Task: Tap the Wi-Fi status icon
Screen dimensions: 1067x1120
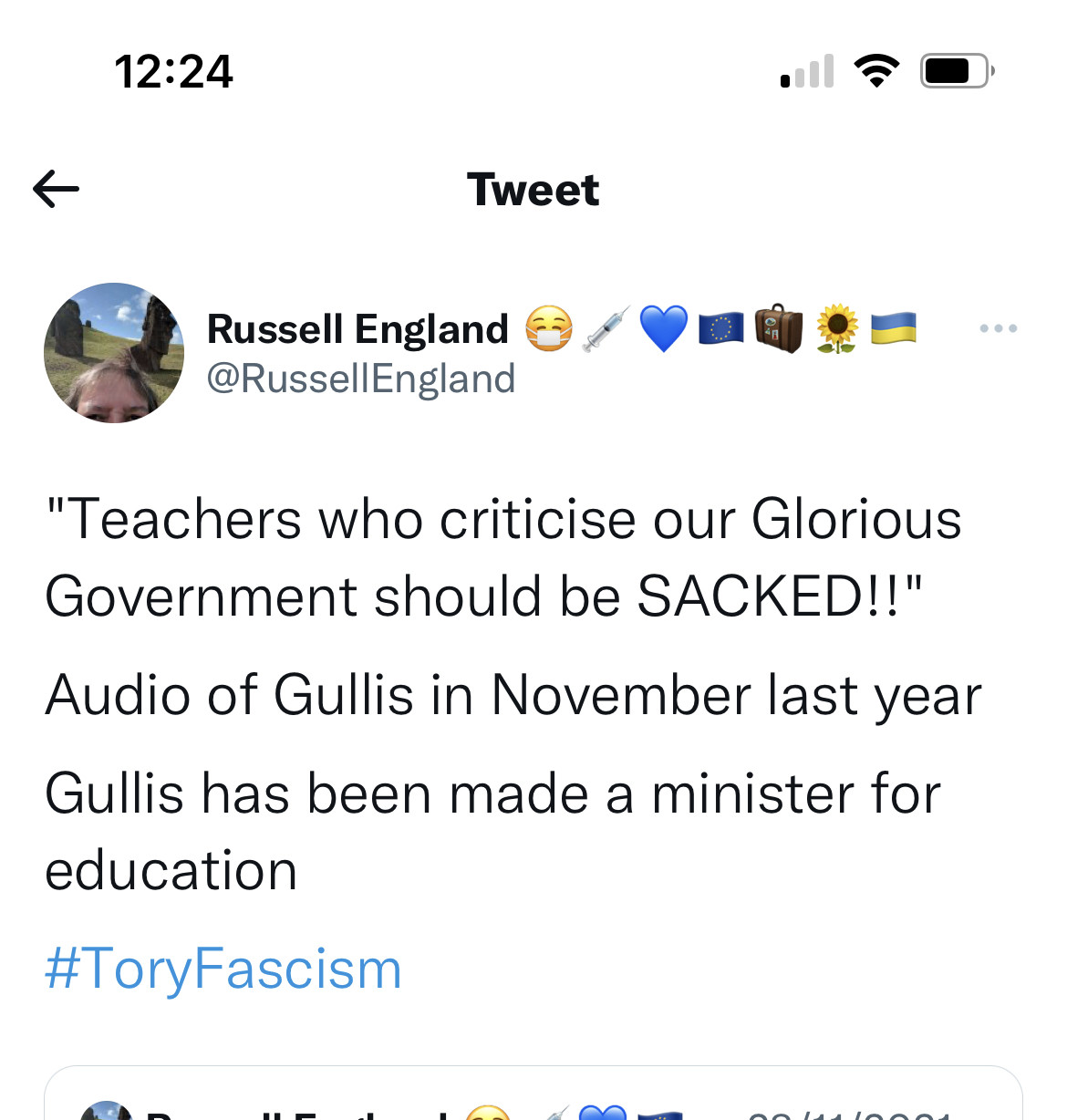Action: [x=876, y=70]
